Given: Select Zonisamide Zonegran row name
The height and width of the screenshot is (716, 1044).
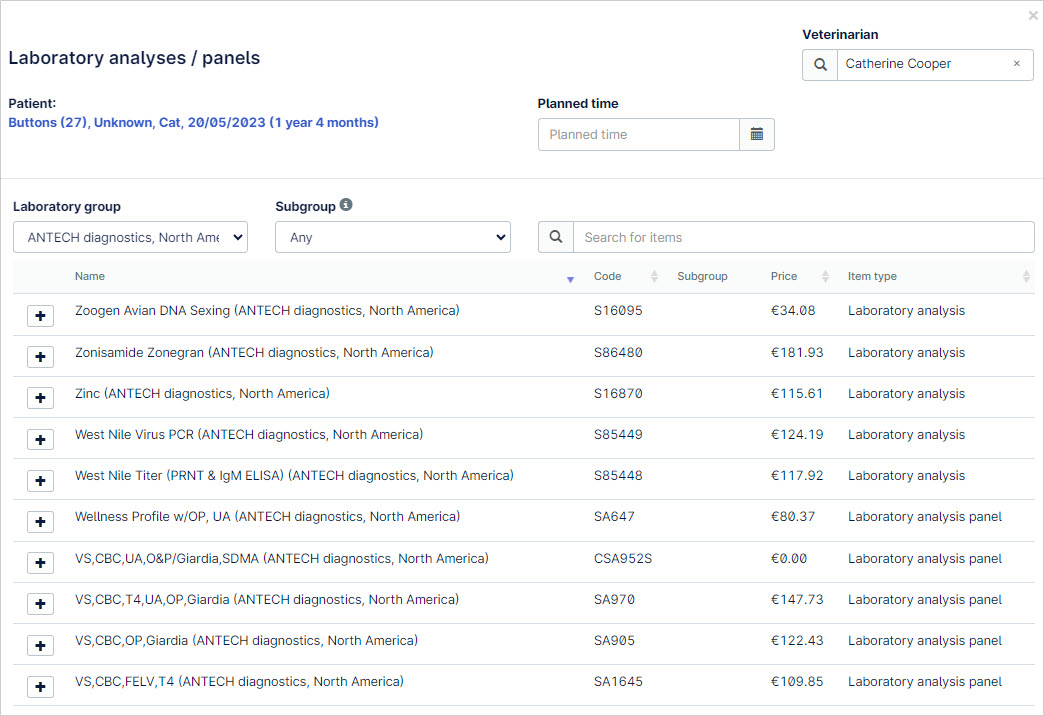Looking at the screenshot, I should 254,352.
